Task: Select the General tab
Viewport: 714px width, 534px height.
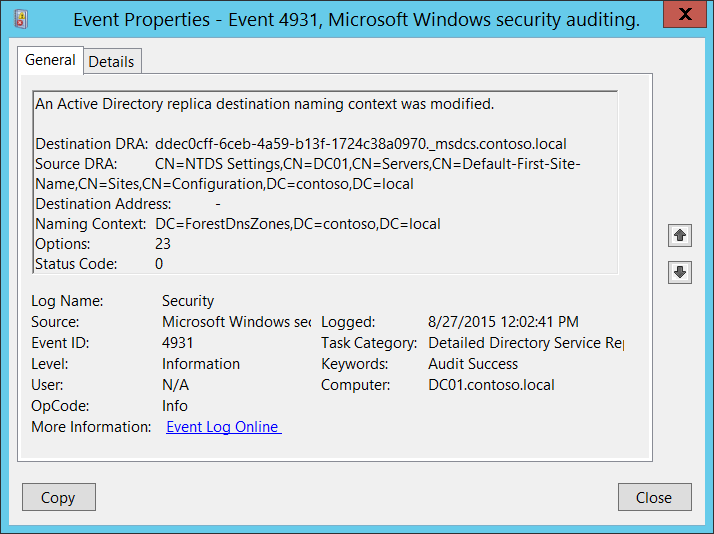Action: pos(50,60)
